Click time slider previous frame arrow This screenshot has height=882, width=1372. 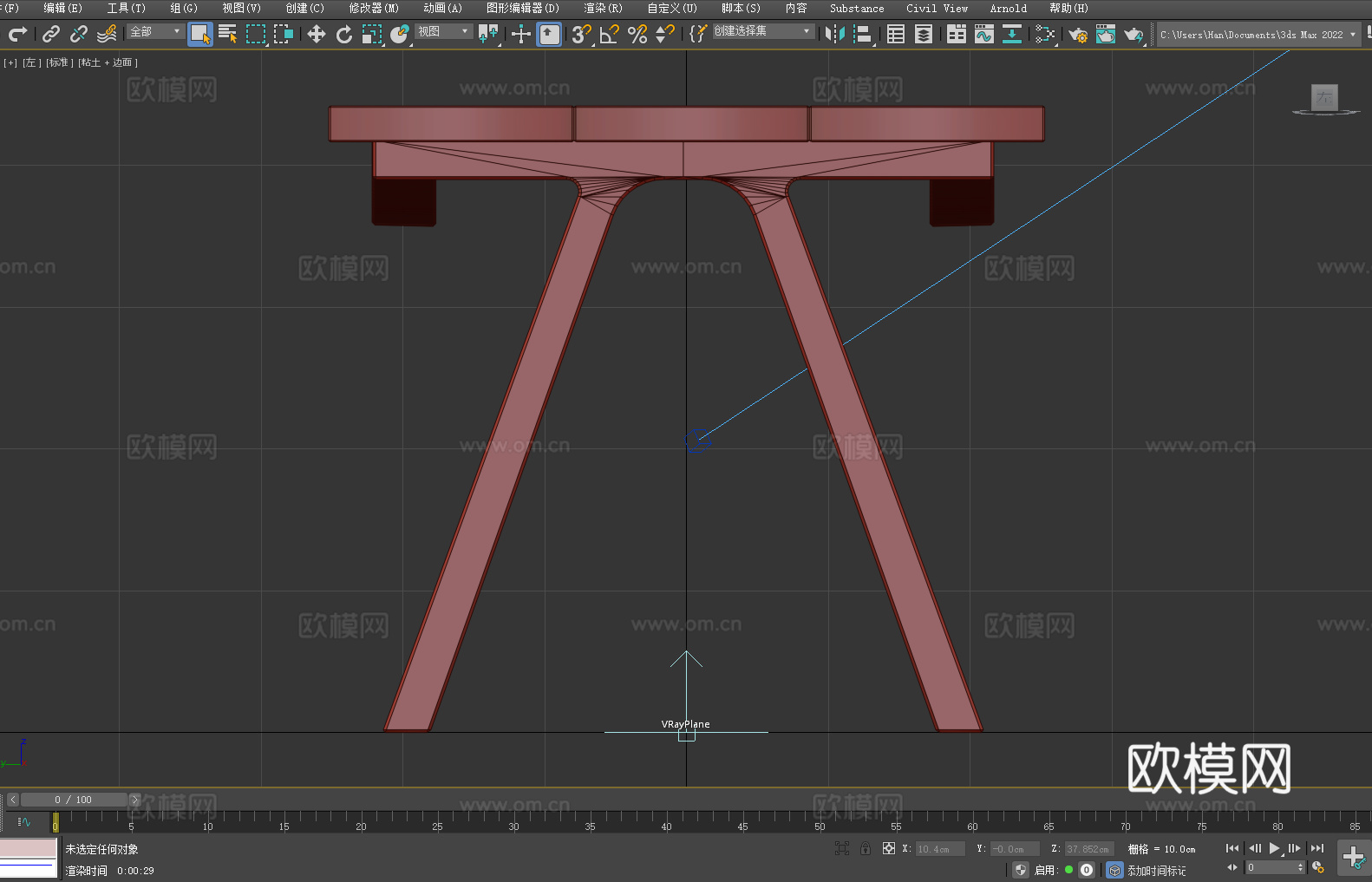point(13,800)
